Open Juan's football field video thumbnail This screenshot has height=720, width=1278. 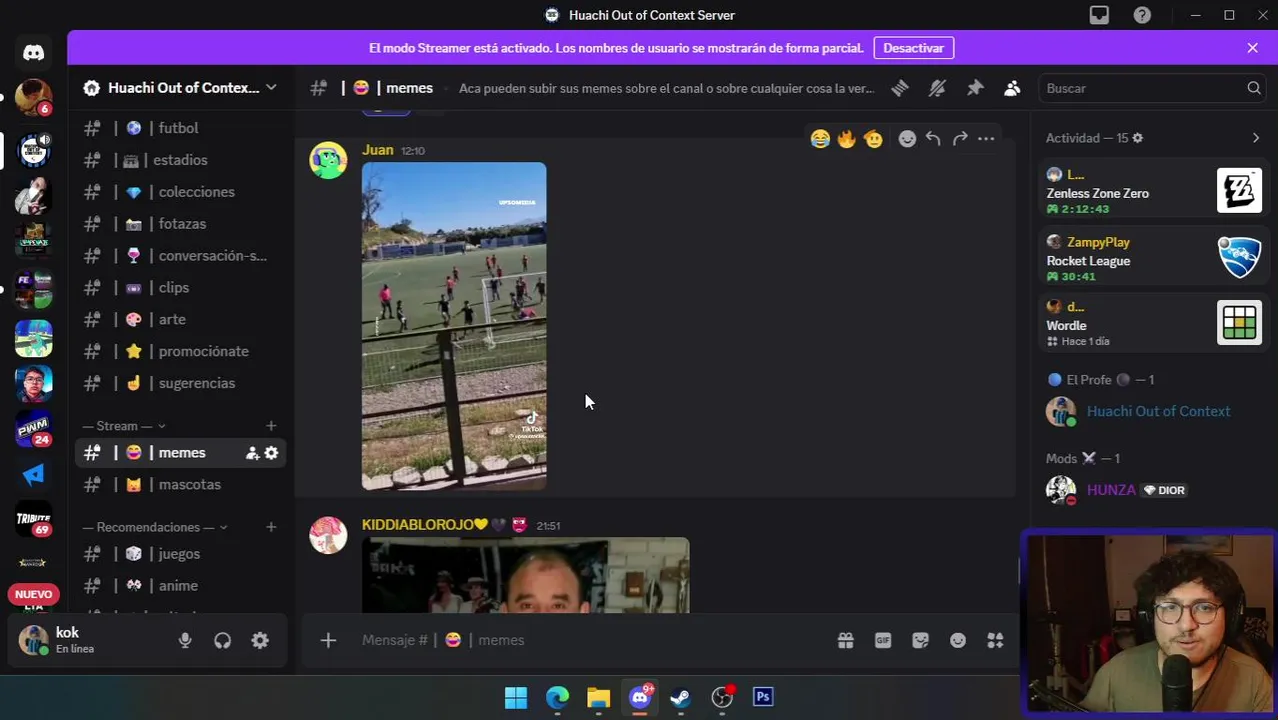click(454, 326)
